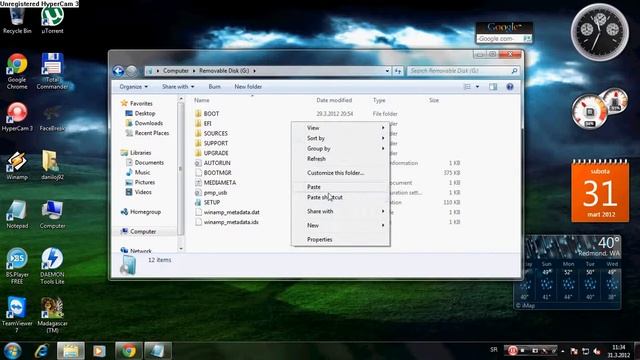The width and height of the screenshot is (640, 360).
Task: Open the Recycle Bin desktop icon
Action: point(17,20)
